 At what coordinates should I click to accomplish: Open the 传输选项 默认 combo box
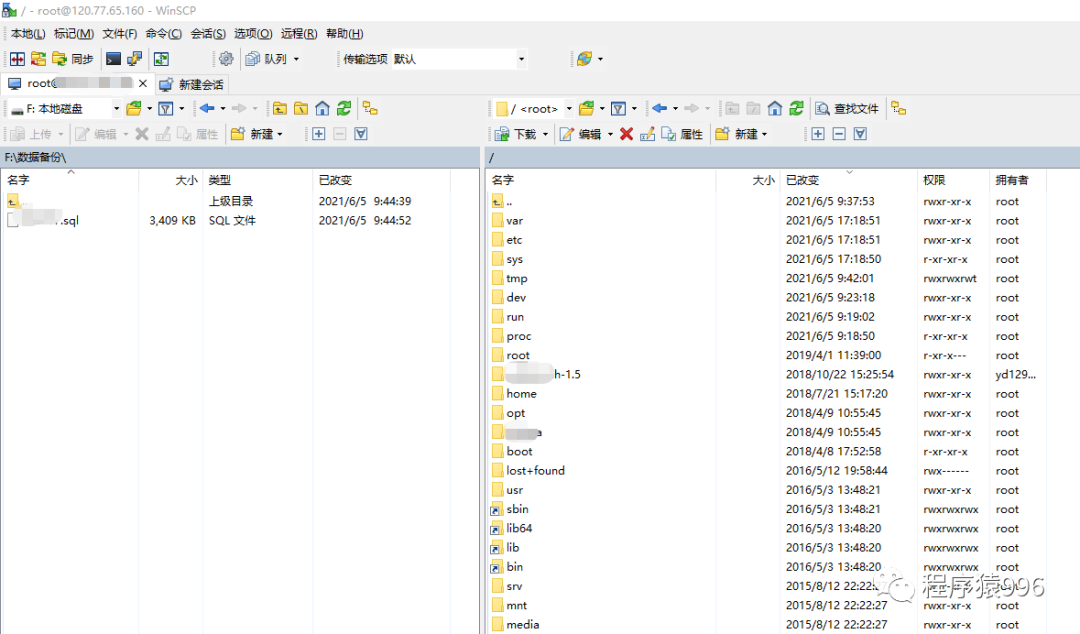coord(458,59)
